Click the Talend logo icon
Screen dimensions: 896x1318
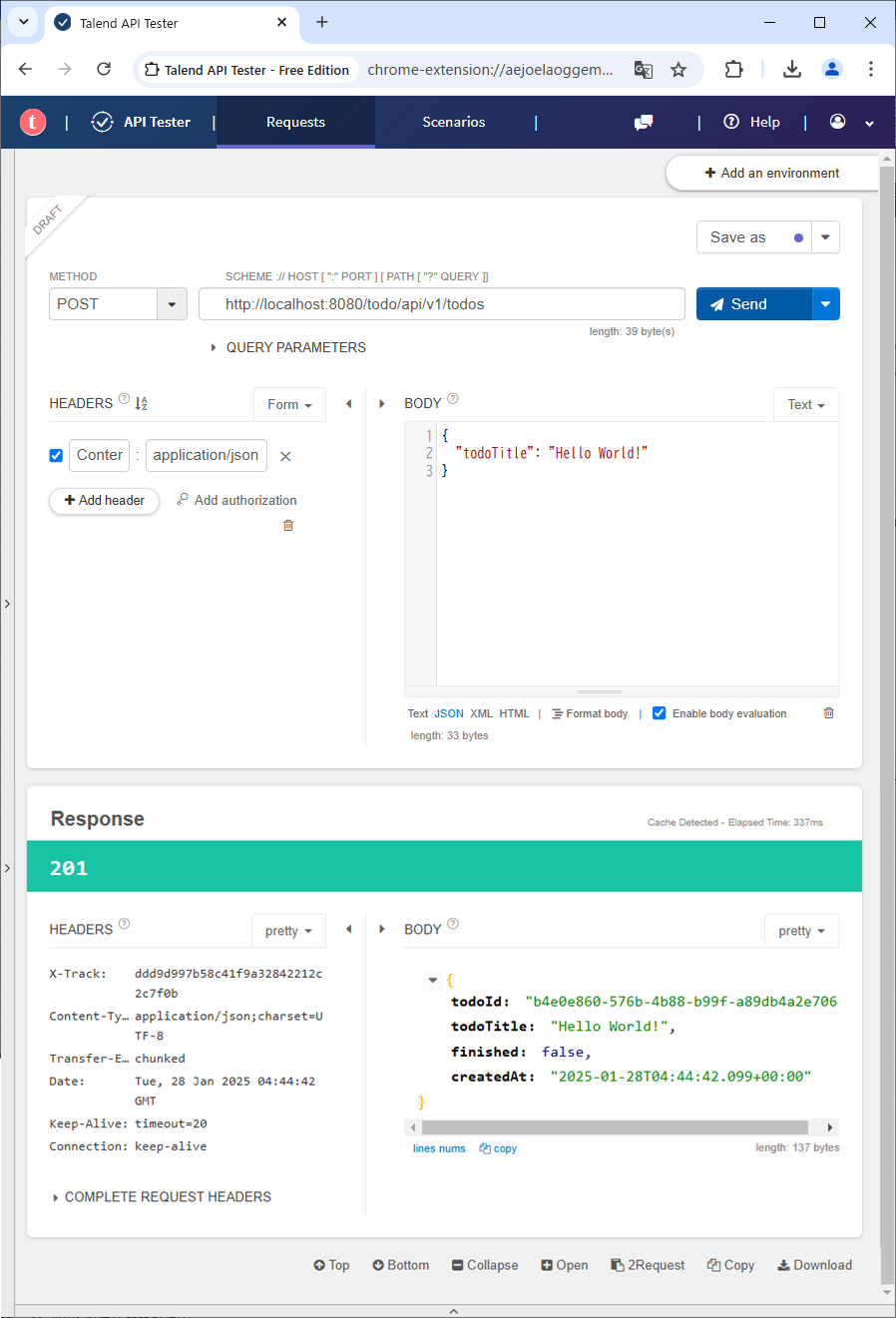[x=33, y=122]
